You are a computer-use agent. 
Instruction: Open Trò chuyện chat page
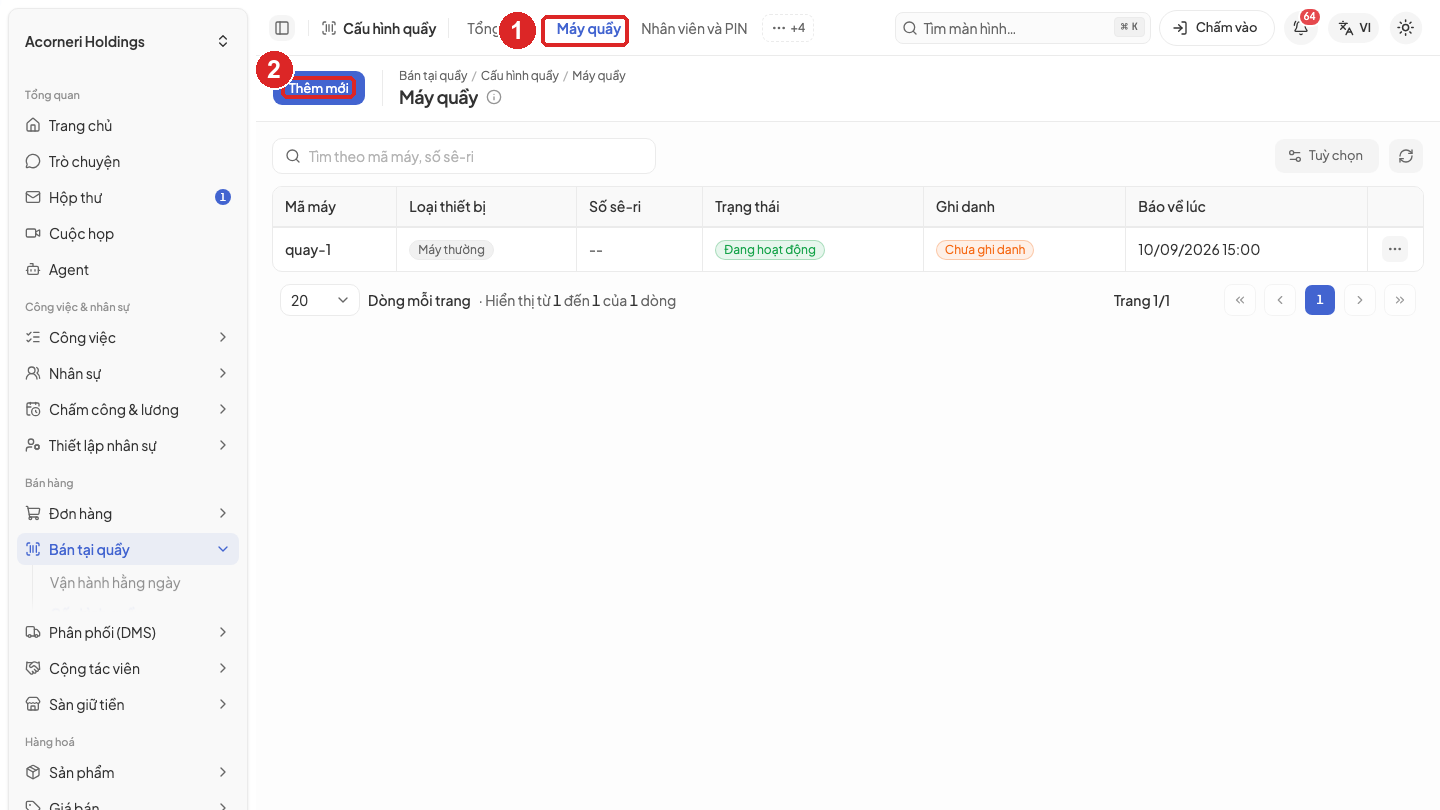(128, 162)
